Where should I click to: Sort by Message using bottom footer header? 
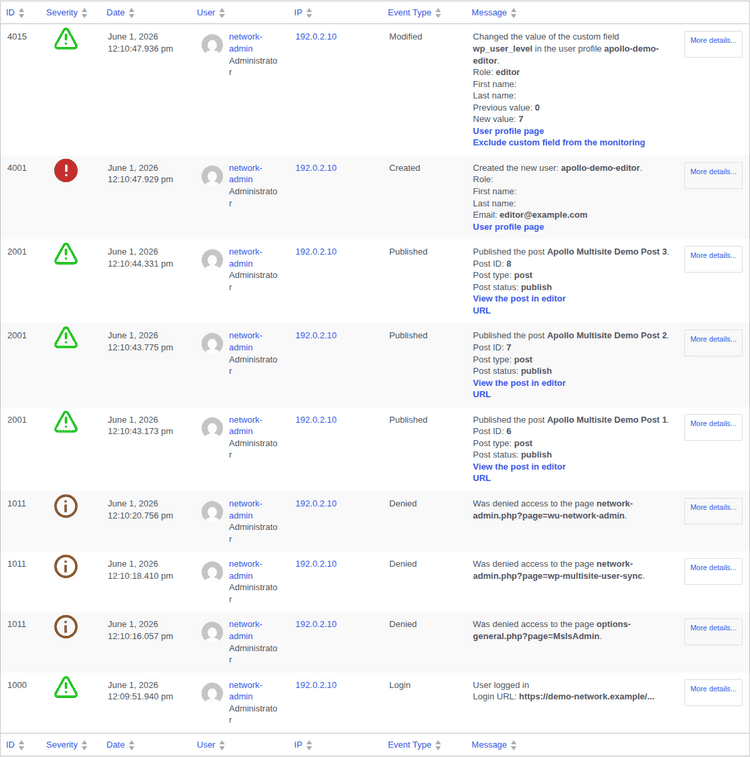pos(494,745)
